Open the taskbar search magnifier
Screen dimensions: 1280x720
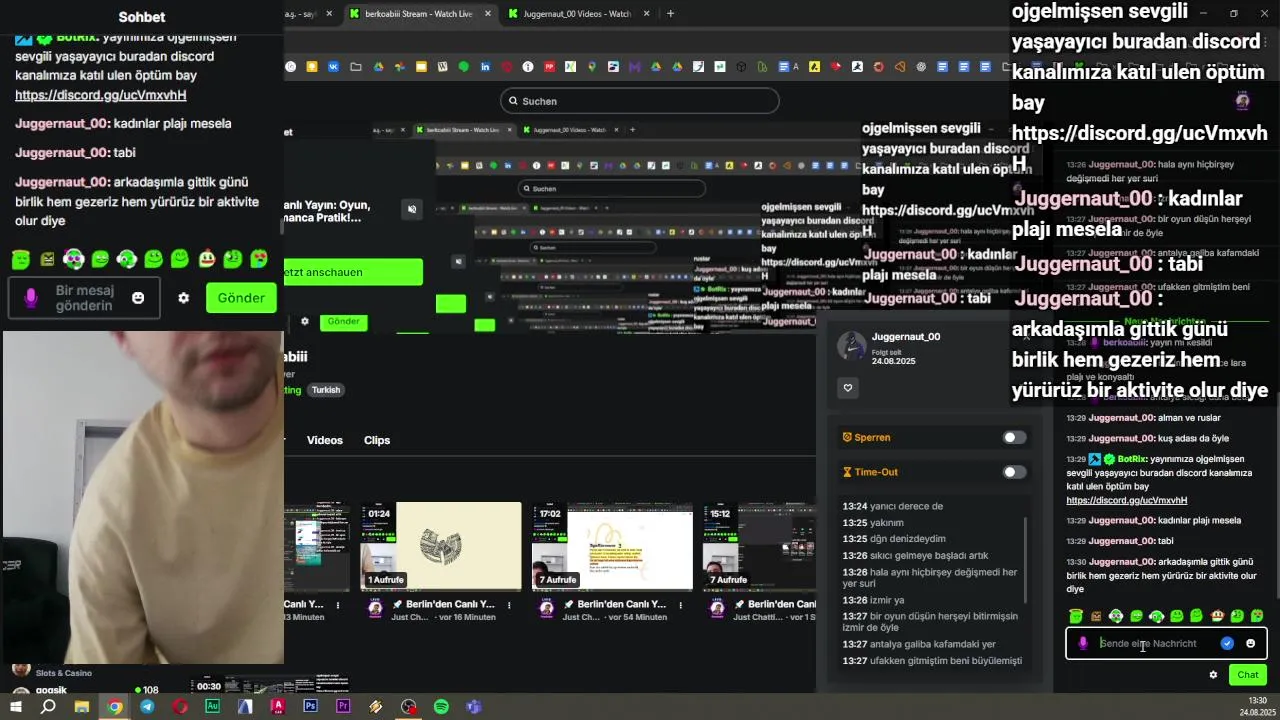point(48,707)
